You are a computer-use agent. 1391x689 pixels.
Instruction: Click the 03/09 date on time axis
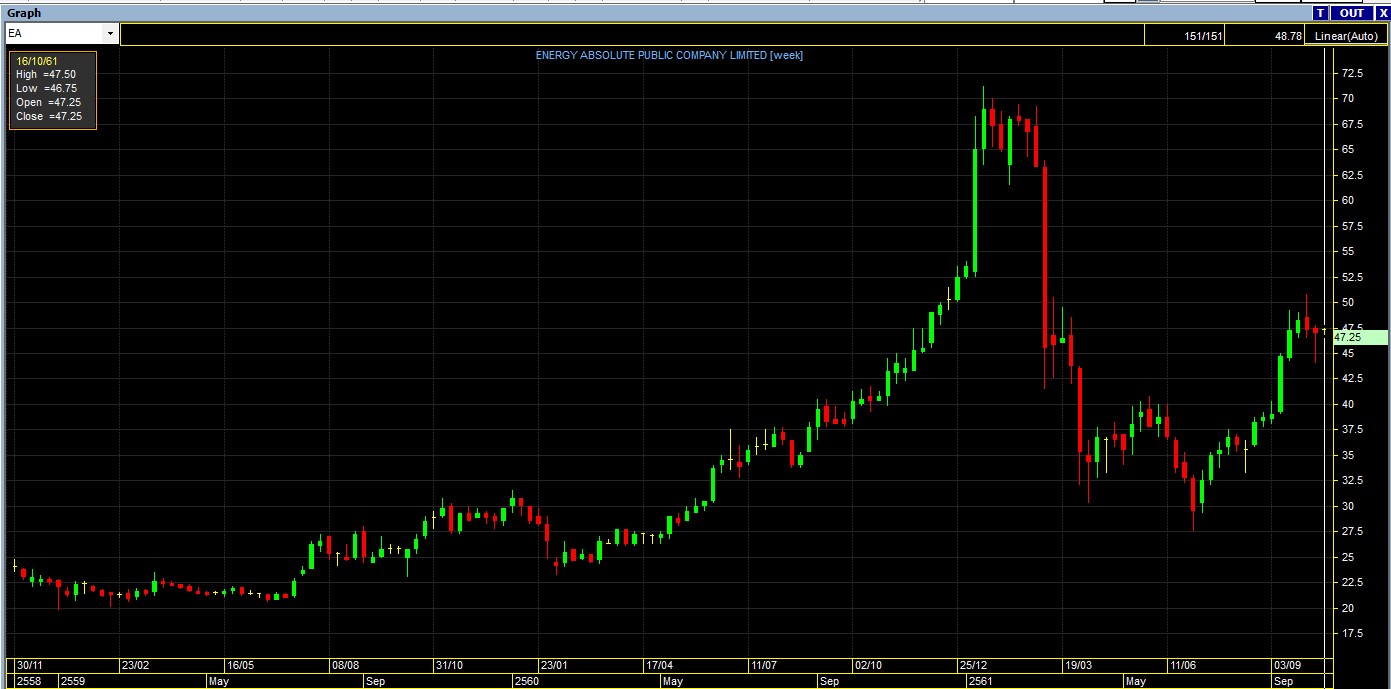(x=1287, y=665)
